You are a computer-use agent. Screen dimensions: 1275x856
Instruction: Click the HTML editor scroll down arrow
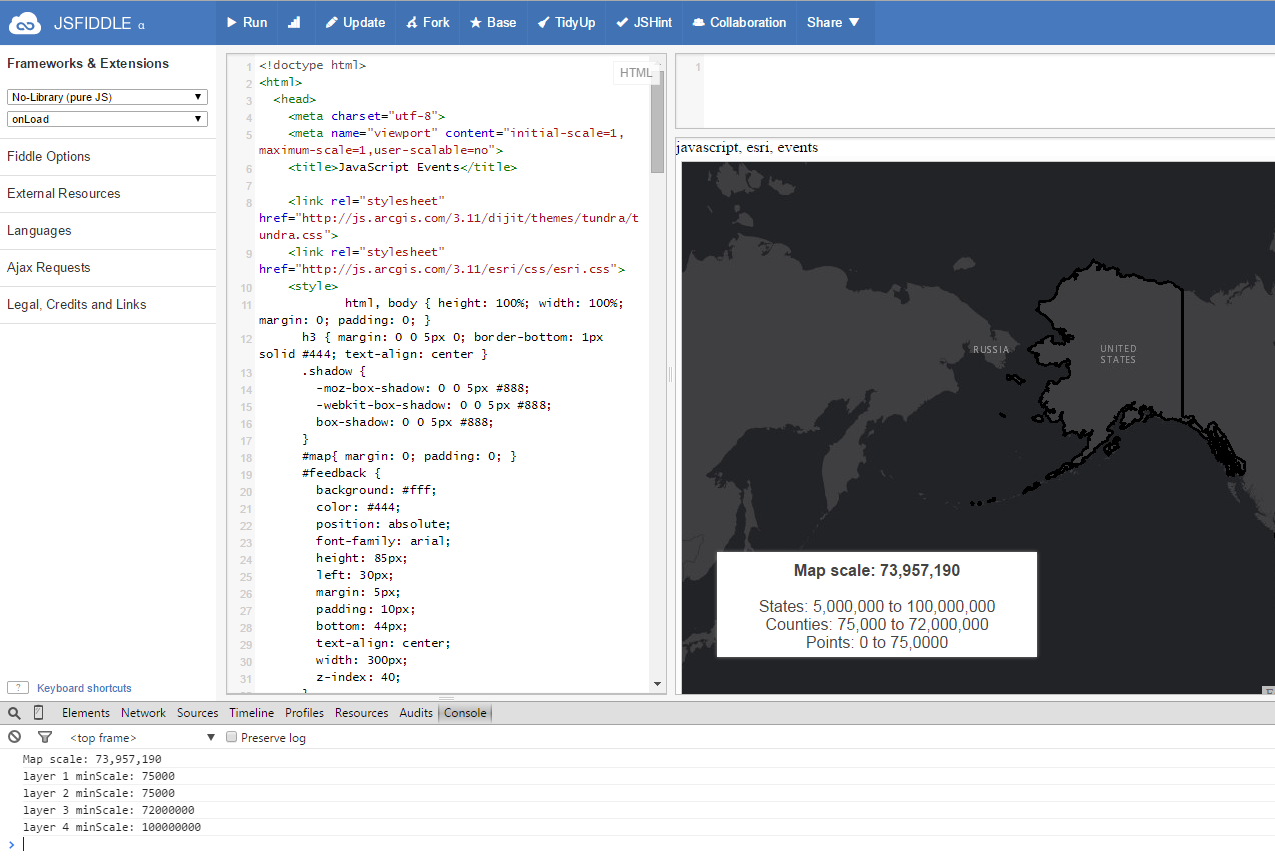click(657, 684)
